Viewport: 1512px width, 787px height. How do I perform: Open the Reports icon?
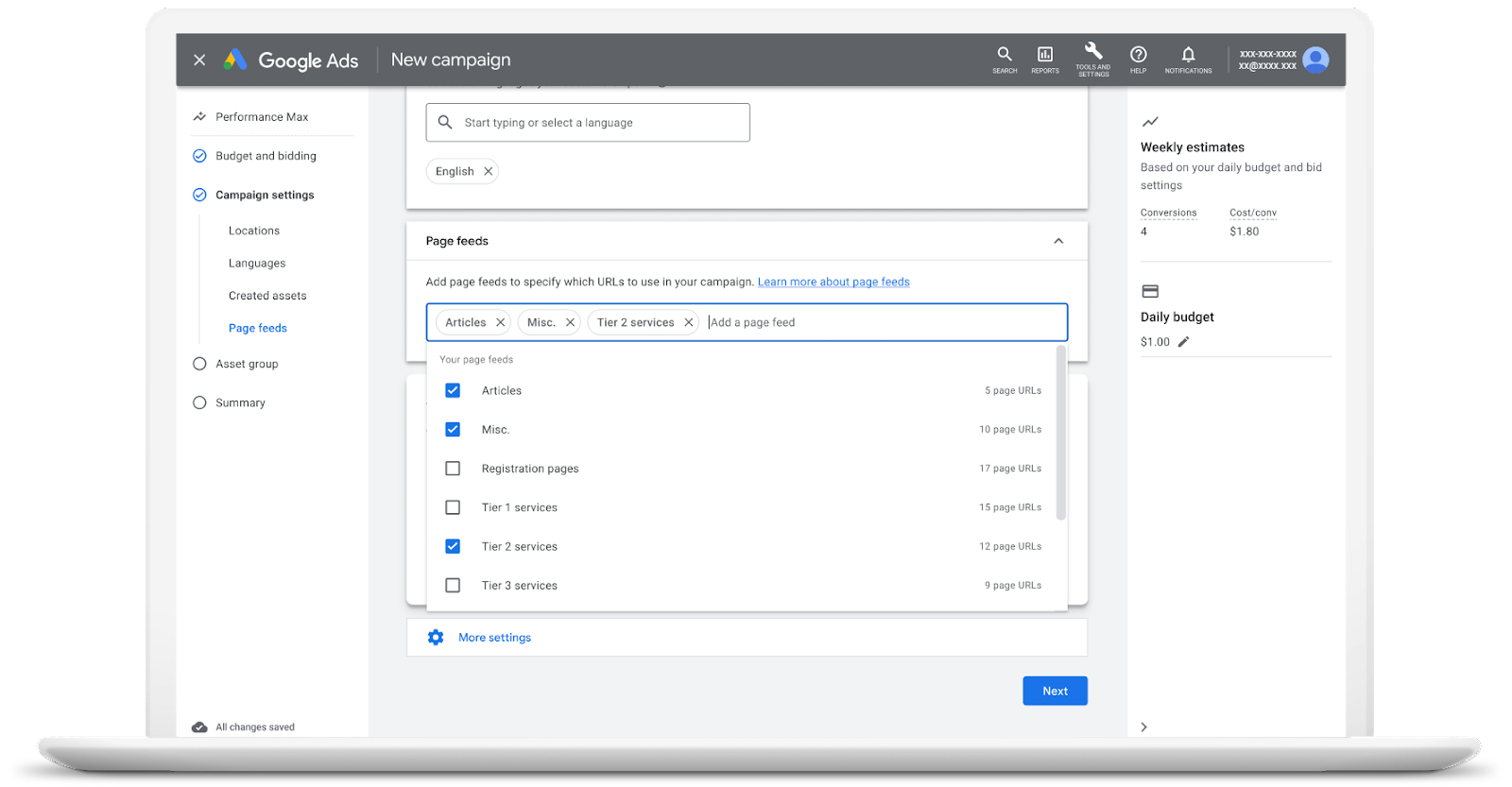[x=1044, y=58]
